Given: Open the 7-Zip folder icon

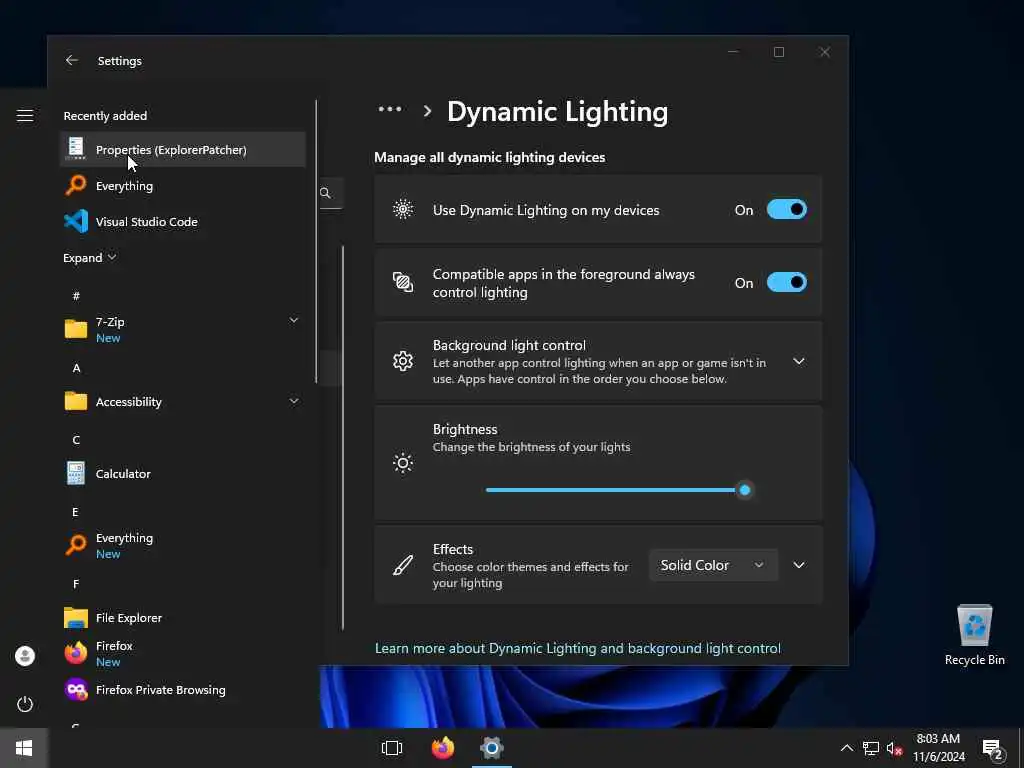Looking at the screenshot, I should coord(76,328).
